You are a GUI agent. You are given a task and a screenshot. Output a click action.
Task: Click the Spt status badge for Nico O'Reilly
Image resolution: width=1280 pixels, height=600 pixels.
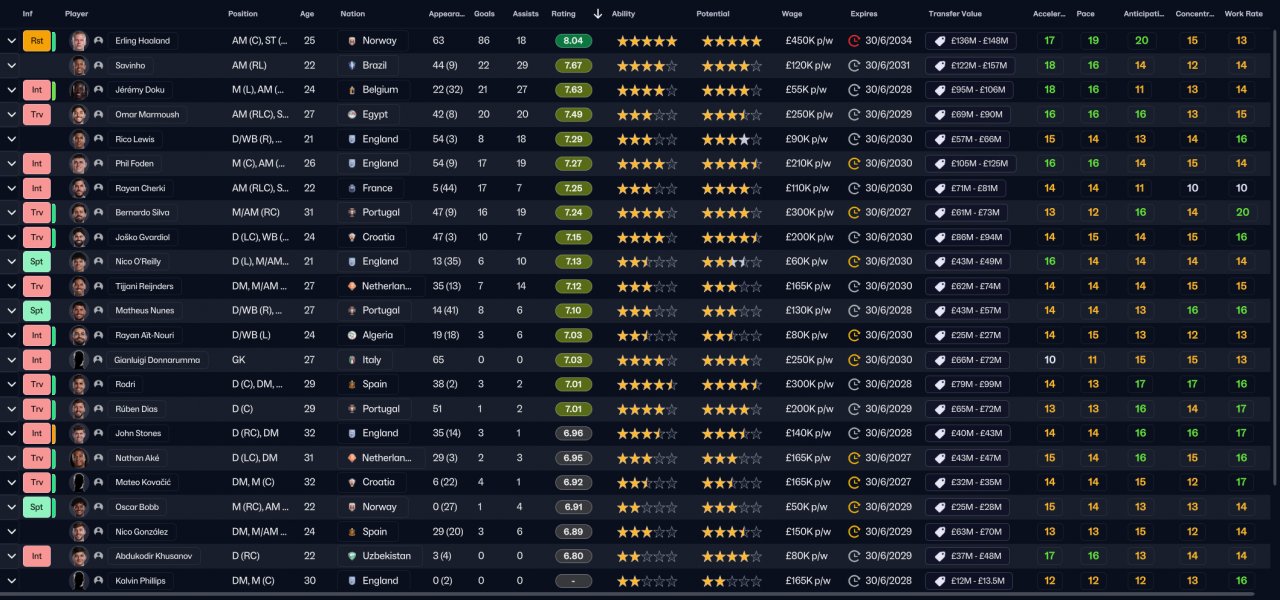[x=36, y=261]
